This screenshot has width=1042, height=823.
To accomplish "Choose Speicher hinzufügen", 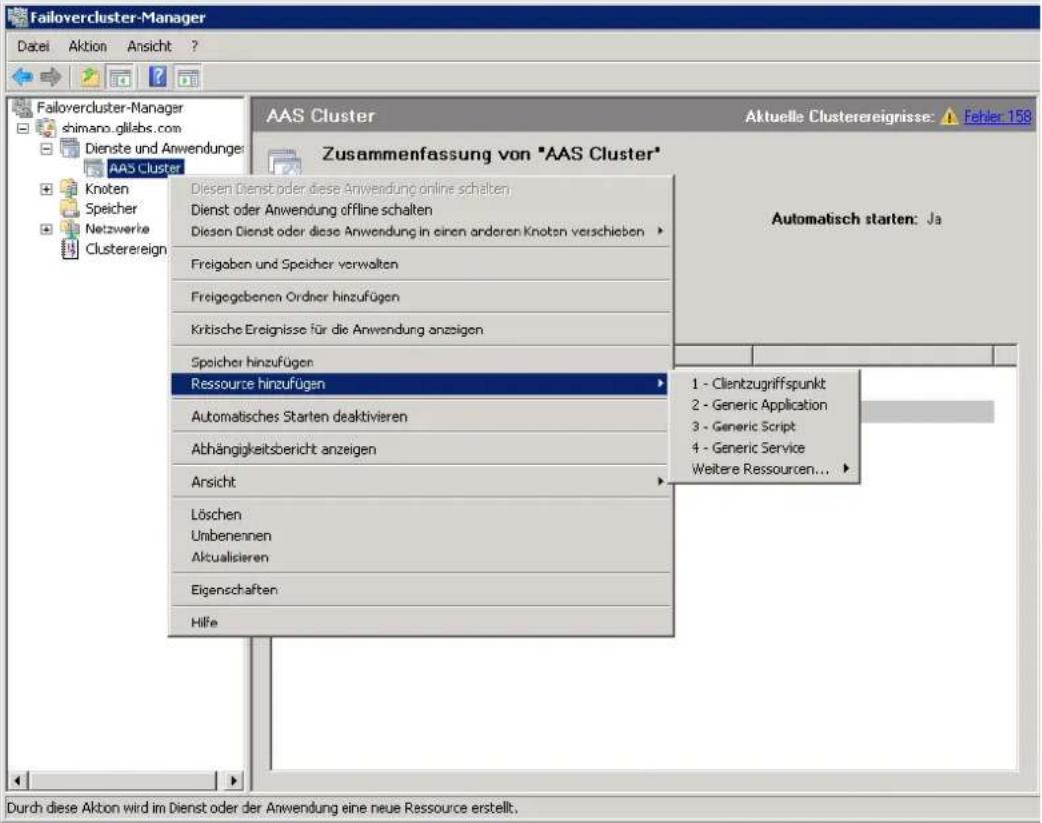I will coord(421,362).
